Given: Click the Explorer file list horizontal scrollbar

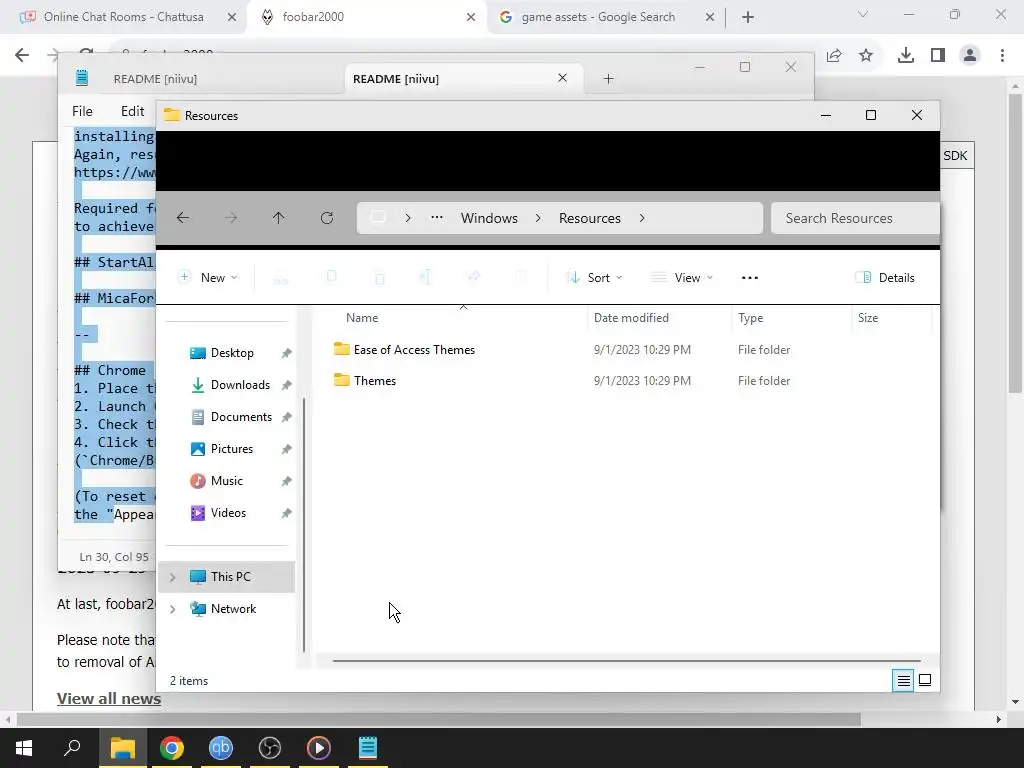Looking at the screenshot, I should (626, 661).
